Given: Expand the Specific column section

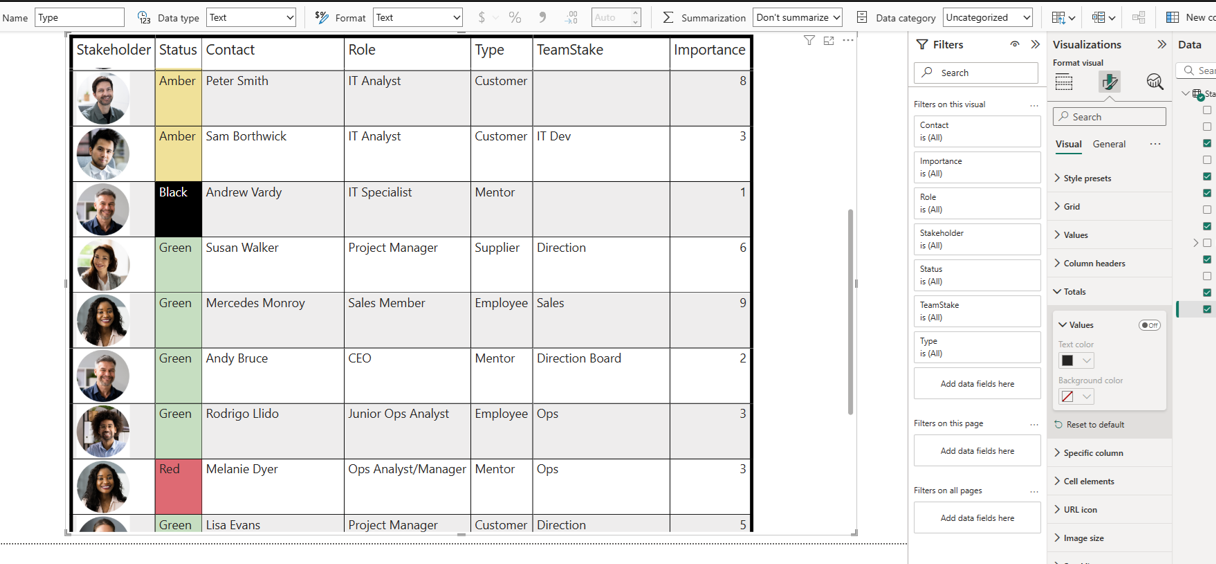Looking at the screenshot, I should (1110, 453).
